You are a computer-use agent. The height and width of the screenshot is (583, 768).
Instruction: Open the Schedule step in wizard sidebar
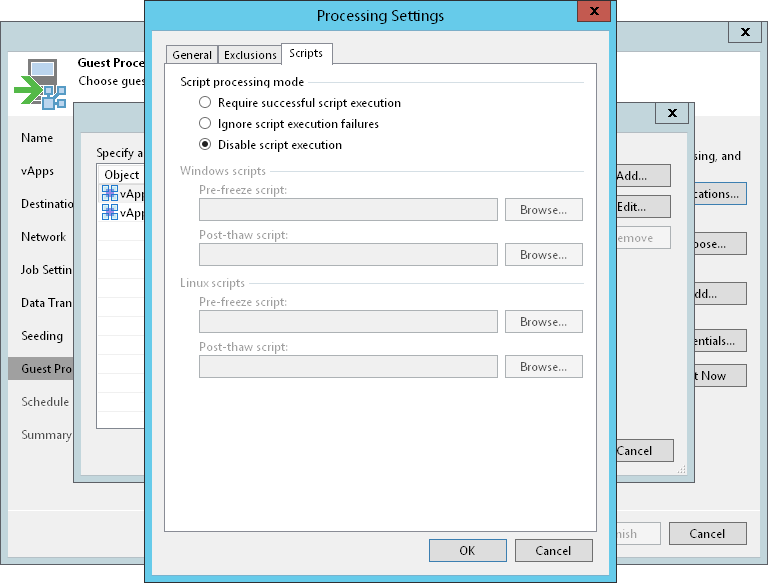tap(45, 402)
